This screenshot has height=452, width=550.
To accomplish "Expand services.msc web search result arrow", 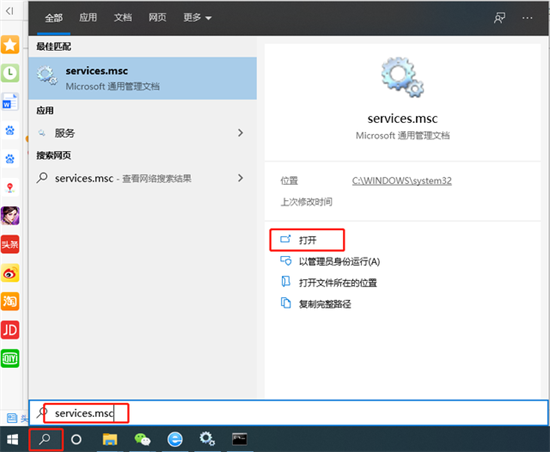I will (241, 178).
